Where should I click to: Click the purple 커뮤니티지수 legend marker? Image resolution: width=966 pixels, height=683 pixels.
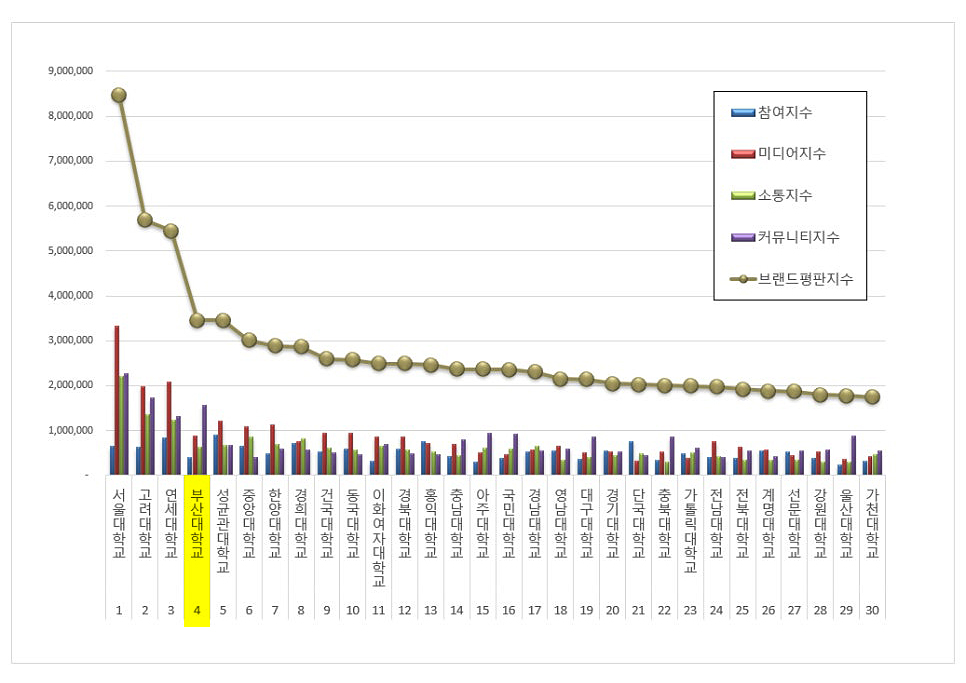click(x=743, y=238)
